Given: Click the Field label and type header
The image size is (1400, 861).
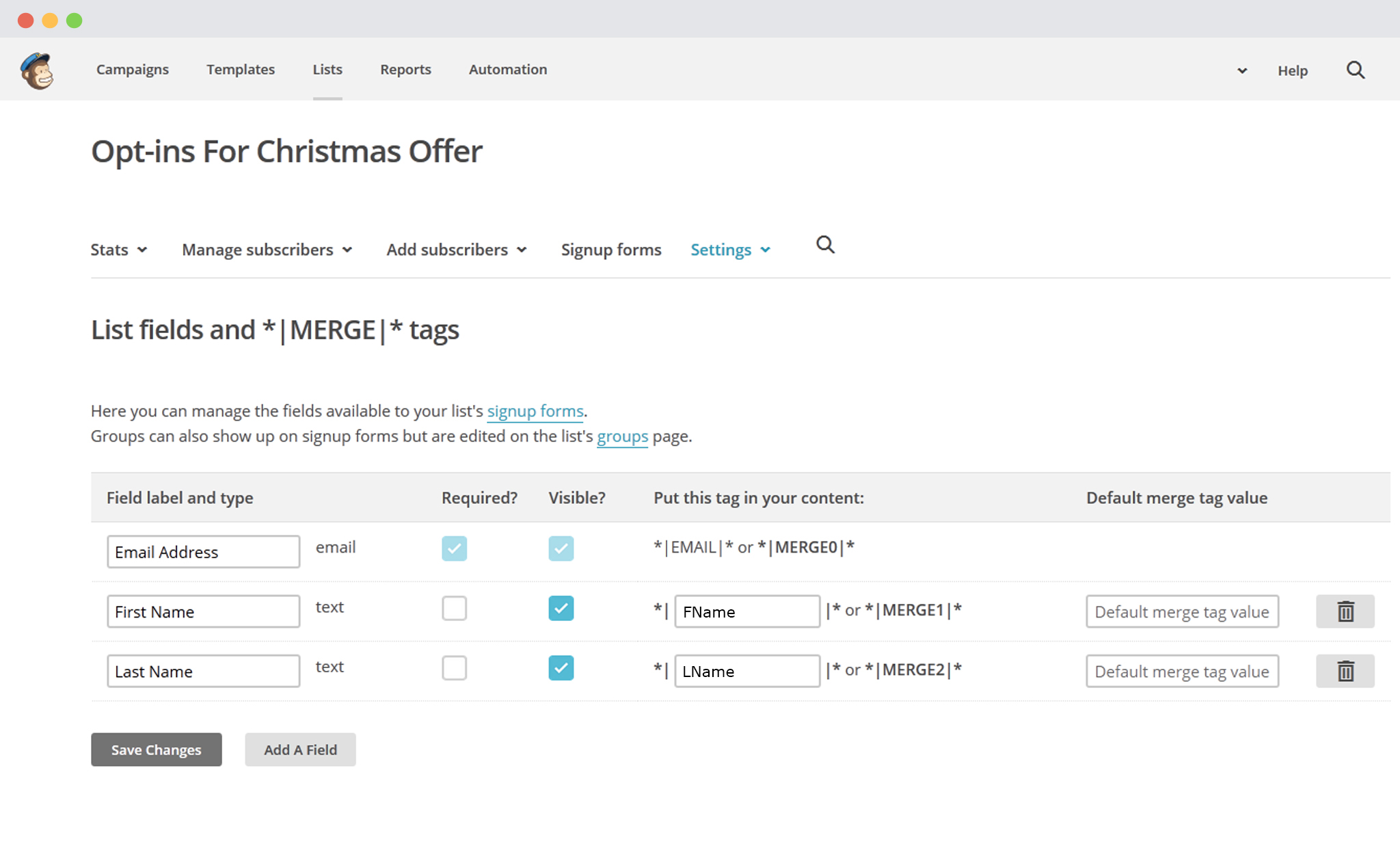Looking at the screenshot, I should (180, 498).
